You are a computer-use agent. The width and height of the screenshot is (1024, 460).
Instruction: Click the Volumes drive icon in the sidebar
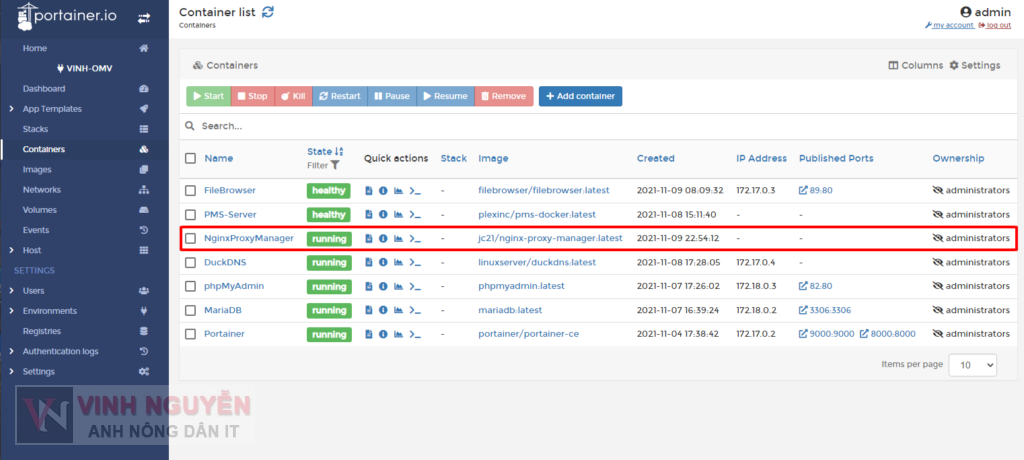pos(144,210)
